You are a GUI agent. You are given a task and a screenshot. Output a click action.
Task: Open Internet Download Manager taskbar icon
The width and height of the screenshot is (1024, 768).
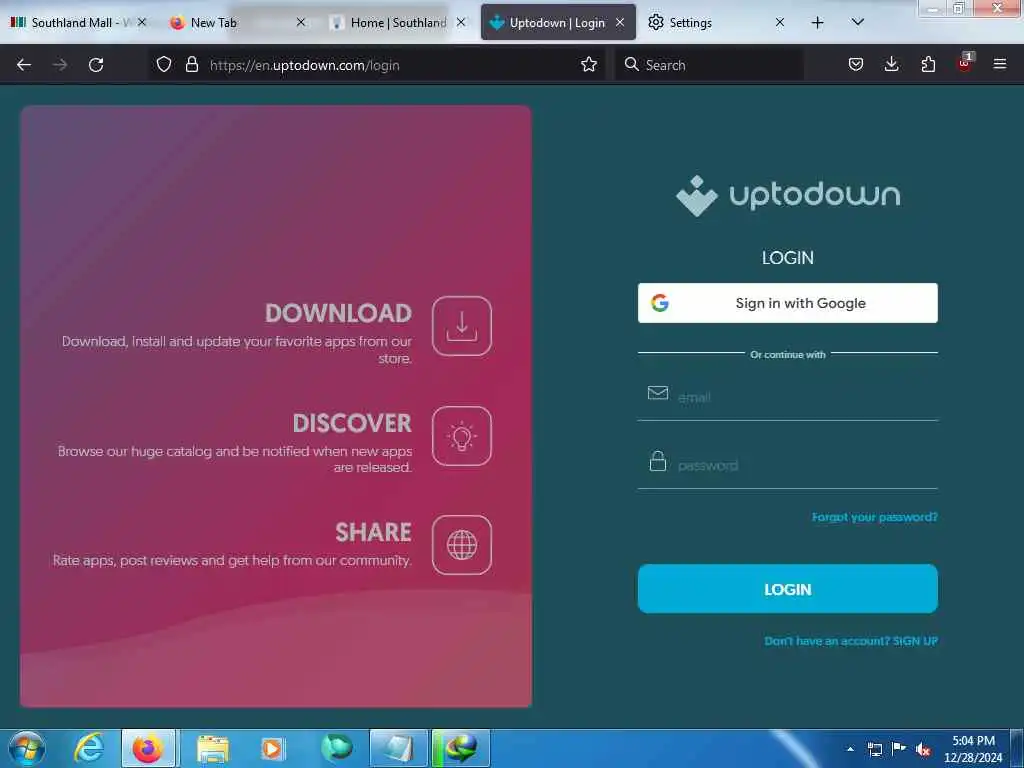[x=461, y=748]
